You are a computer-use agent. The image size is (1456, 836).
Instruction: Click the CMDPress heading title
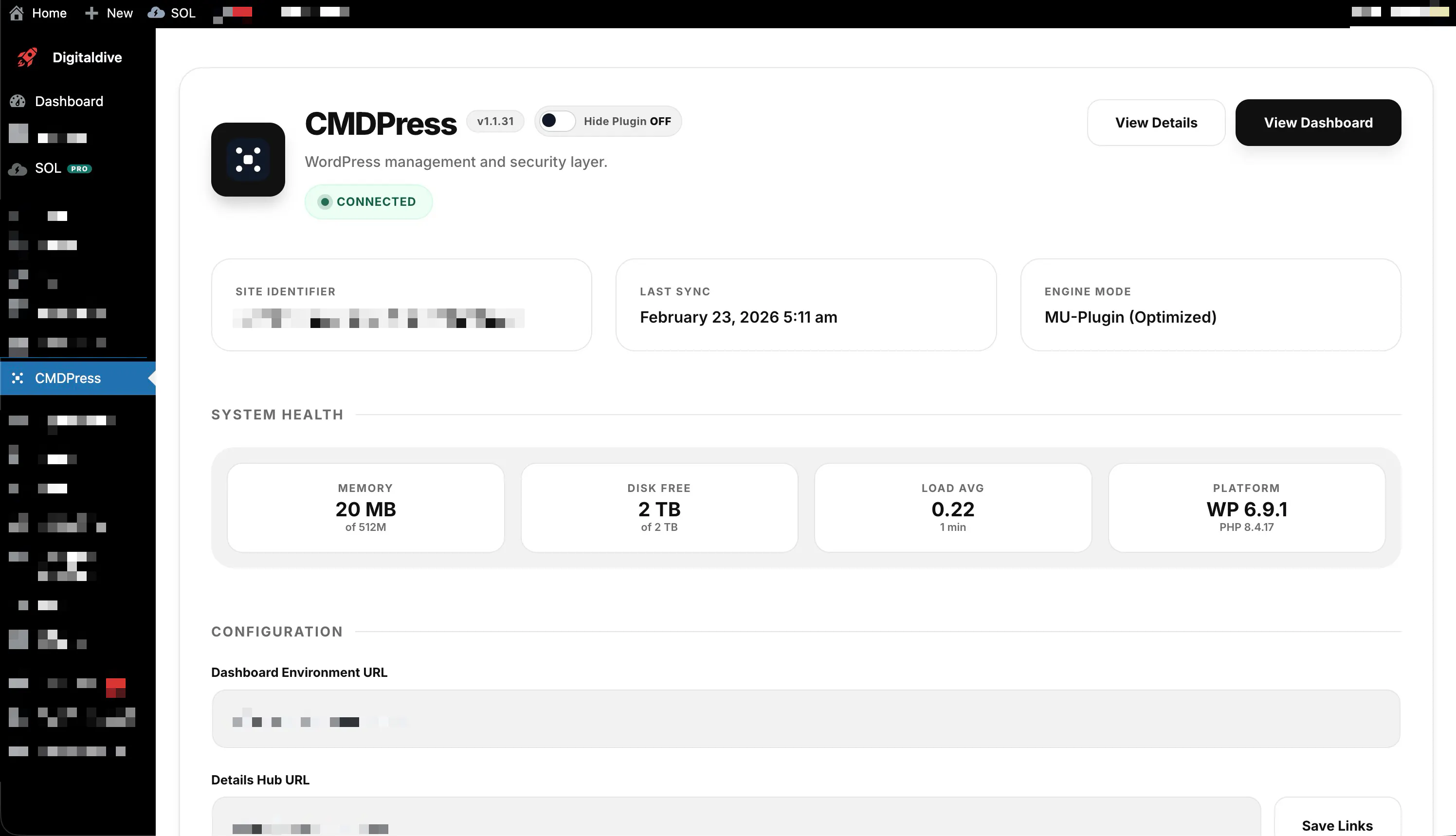tap(381, 124)
